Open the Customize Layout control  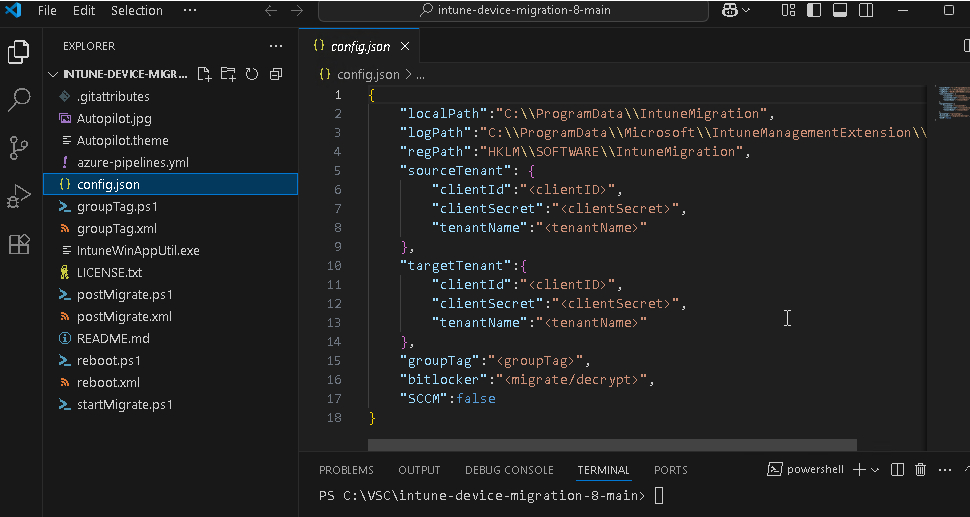(x=788, y=10)
